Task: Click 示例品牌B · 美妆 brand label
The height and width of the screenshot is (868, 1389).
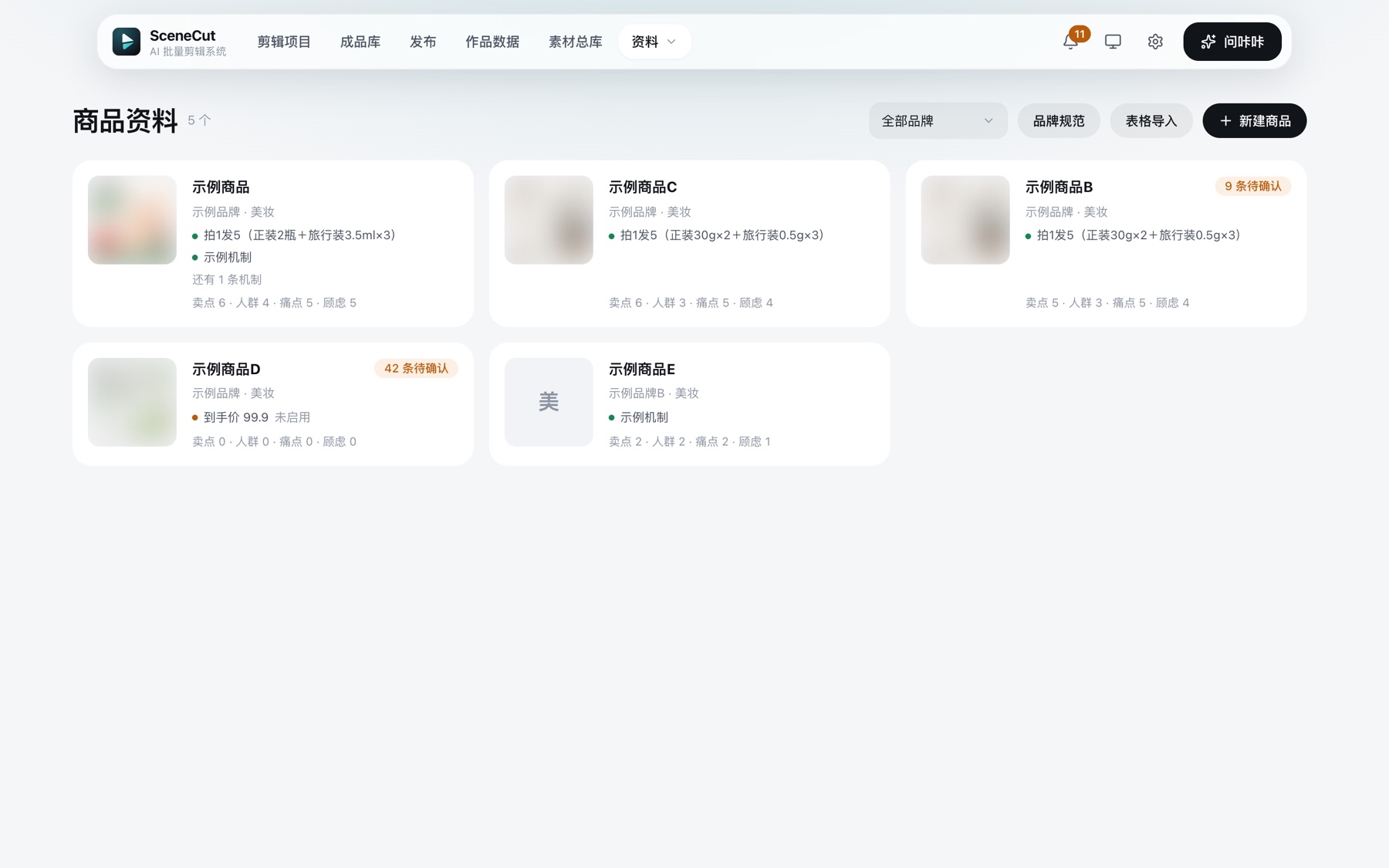Action: click(x=654, y=393)
